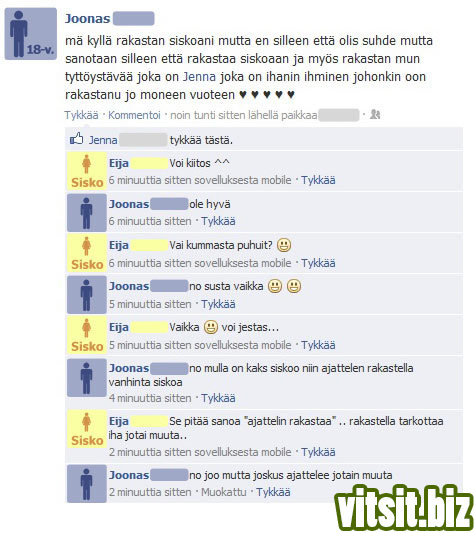Image resolution: width=474 pixels, height=533 pixels.
Task: Open Joonas avatar beside "ole hyvä" comment
Action: pyautogui.click(x=87, y=213)
